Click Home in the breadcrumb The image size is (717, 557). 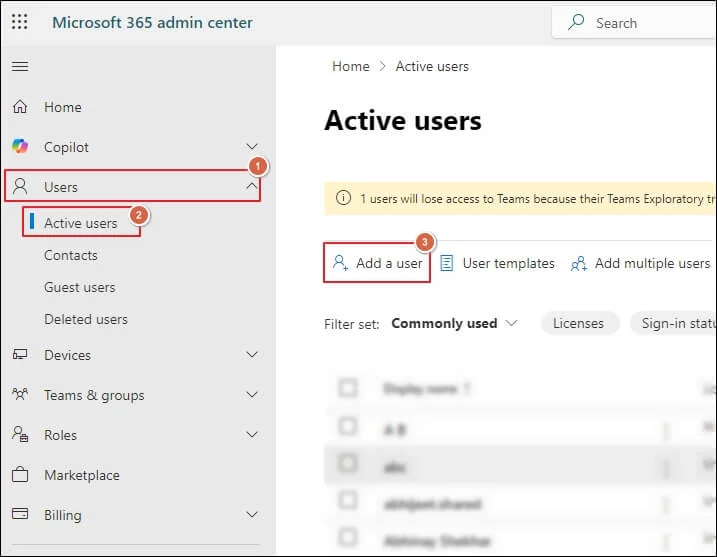point(350,66)
